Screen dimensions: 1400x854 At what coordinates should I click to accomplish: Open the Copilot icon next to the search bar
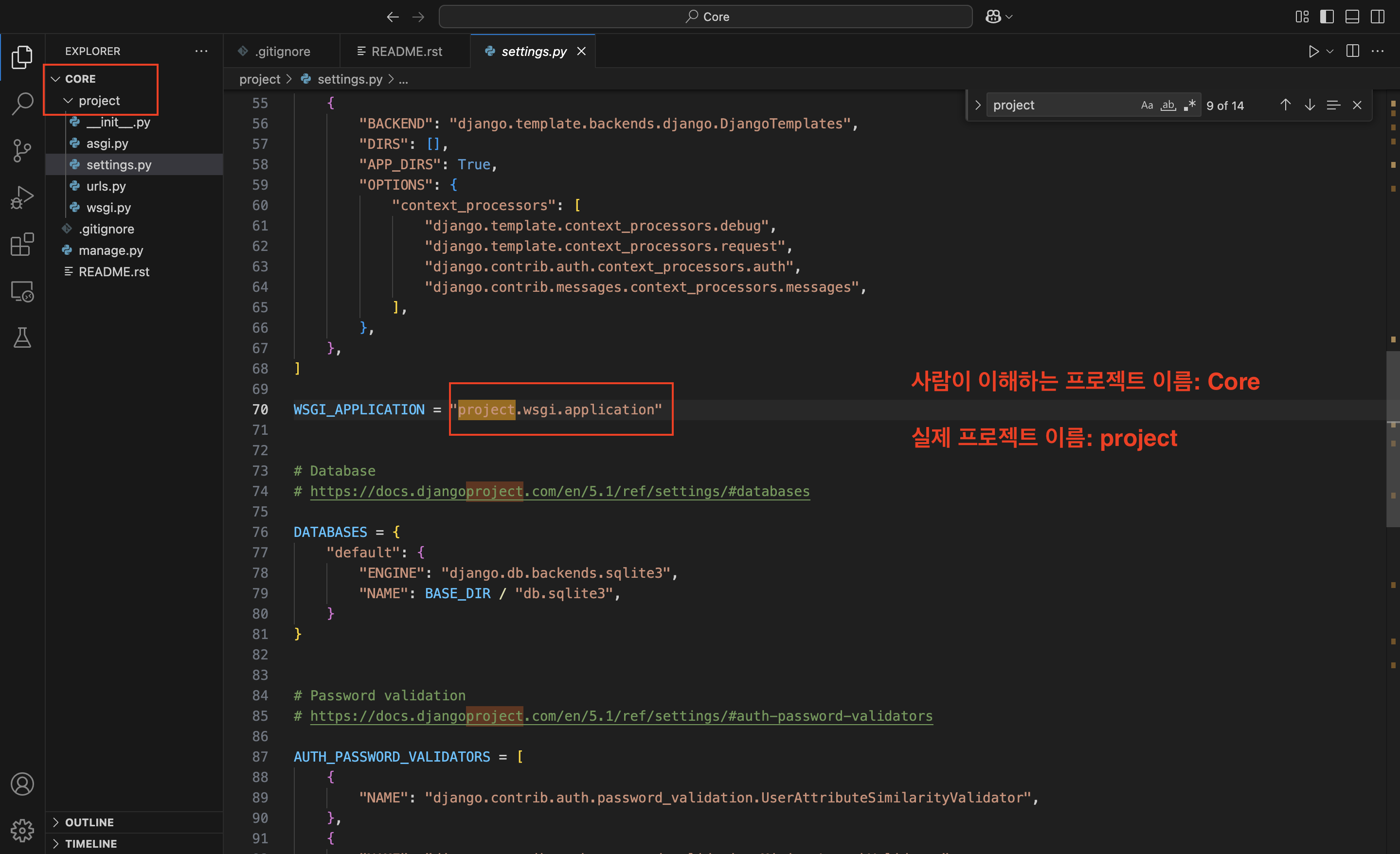pyautogui.click(x=995, y=16)
